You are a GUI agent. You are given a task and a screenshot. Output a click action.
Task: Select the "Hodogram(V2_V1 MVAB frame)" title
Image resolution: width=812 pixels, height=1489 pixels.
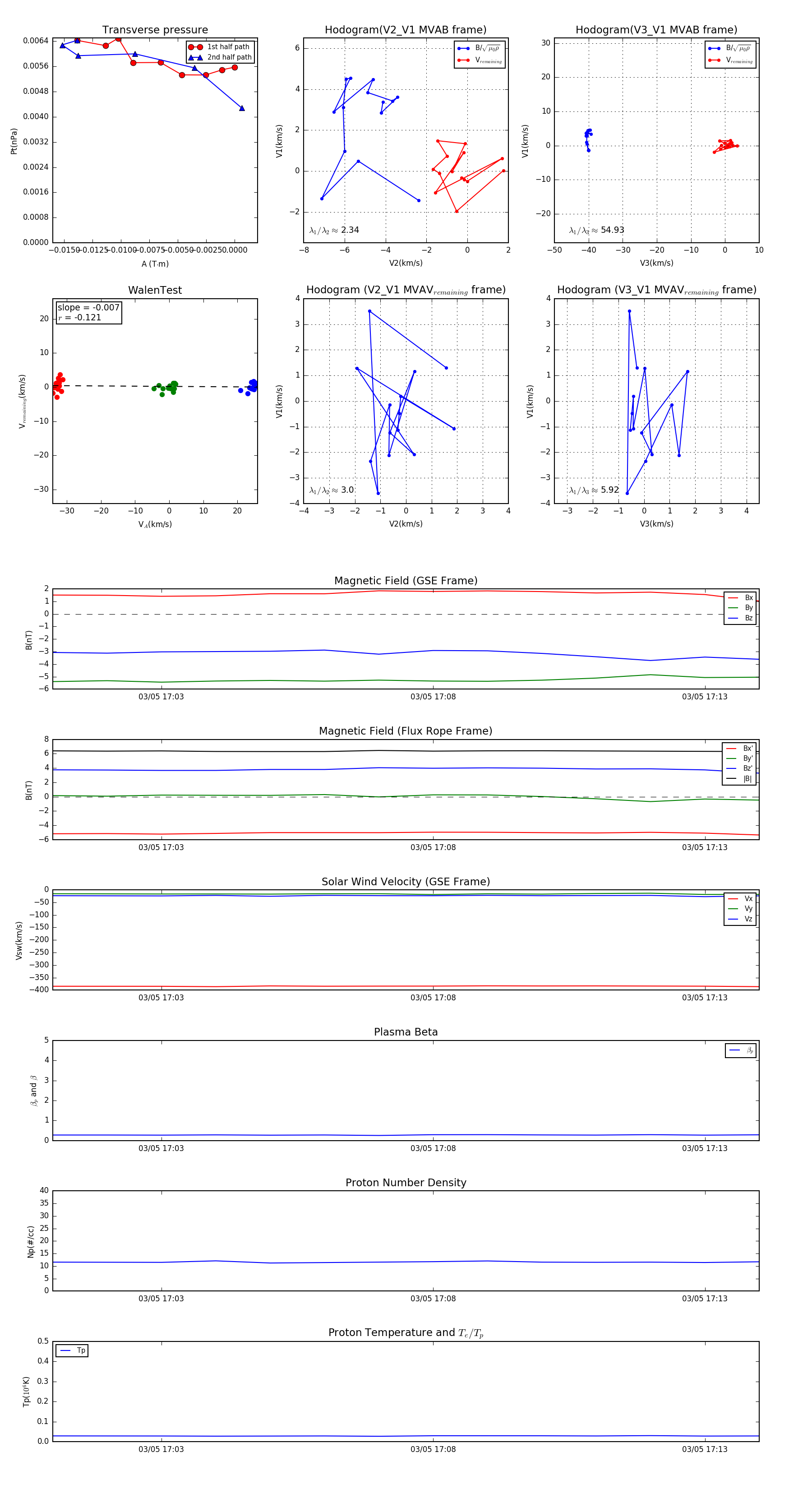click(x=405, y=29)
